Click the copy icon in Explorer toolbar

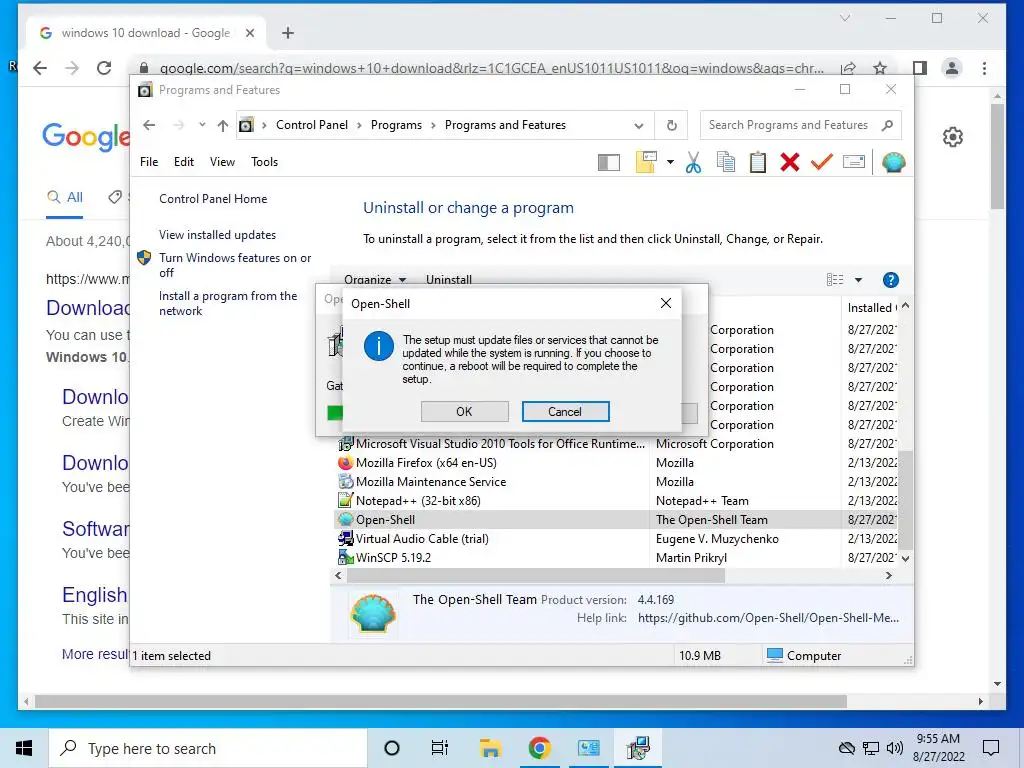(726, 162)
